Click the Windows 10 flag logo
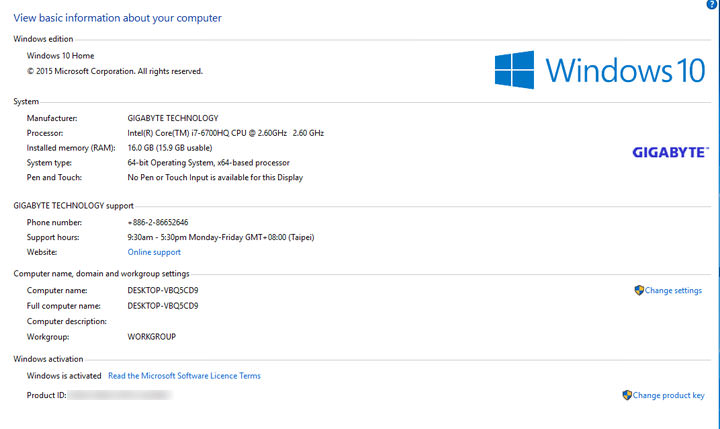Screen dimensions: 720x429 [x=515, y=70]
